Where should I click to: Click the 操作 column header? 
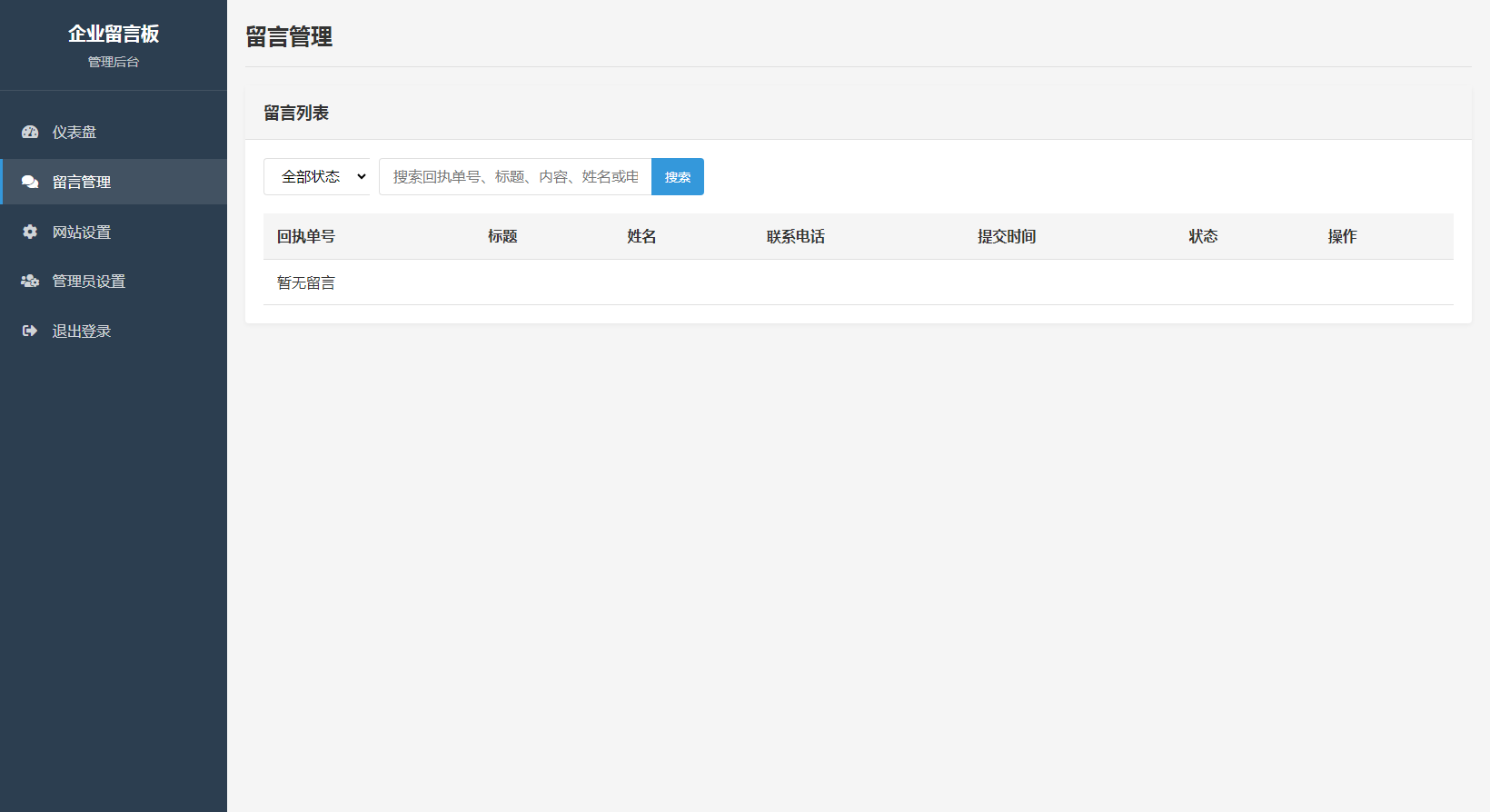click(1342, 236)
